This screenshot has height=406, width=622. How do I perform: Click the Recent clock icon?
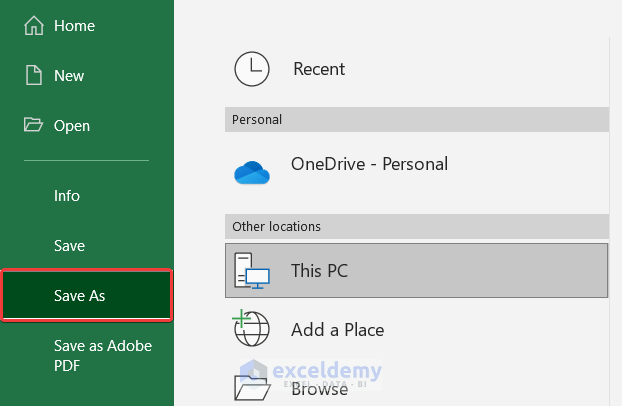(x=251, y=69)
